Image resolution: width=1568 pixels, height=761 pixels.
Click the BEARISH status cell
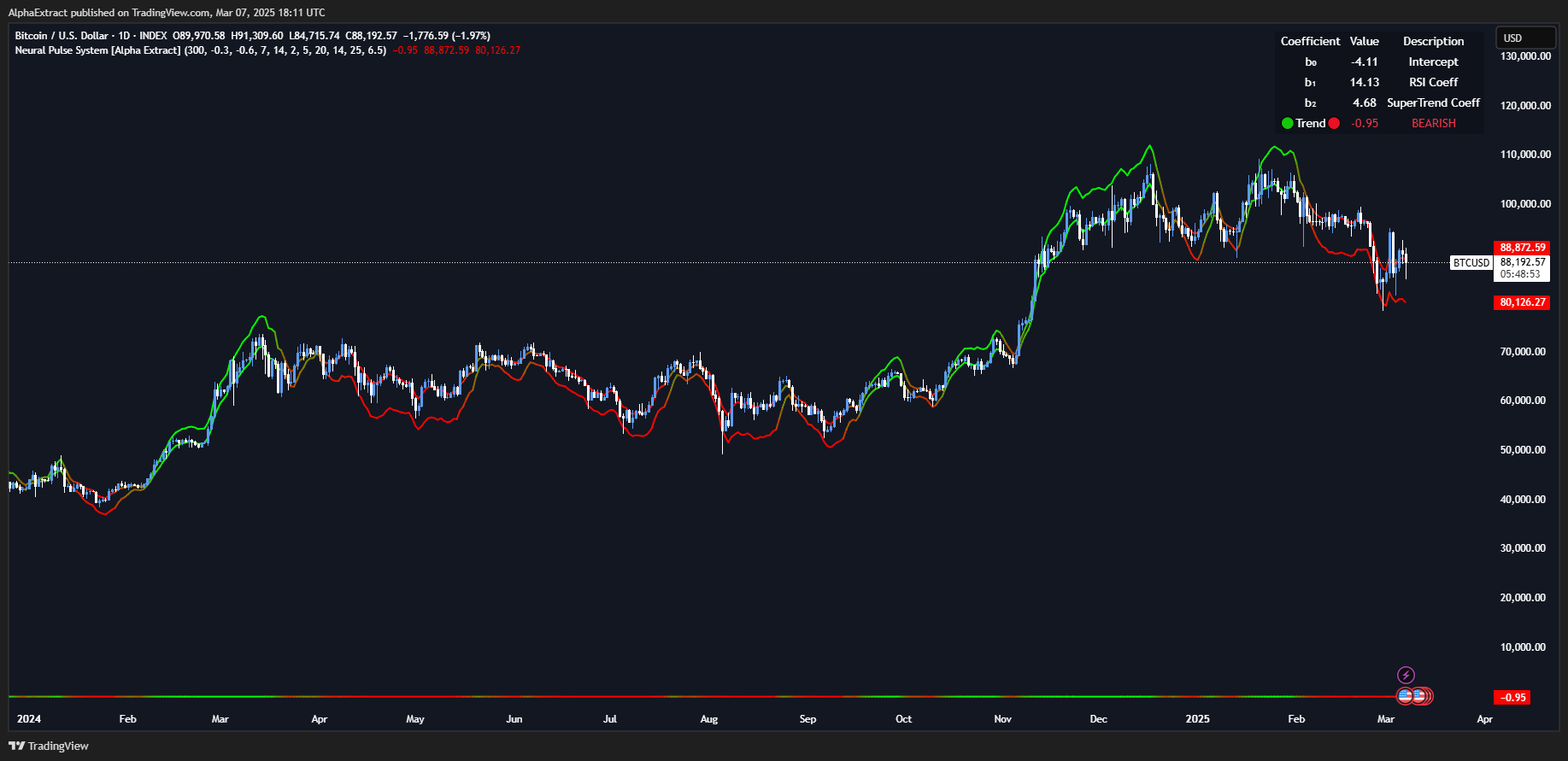(x=1433, y=123)
